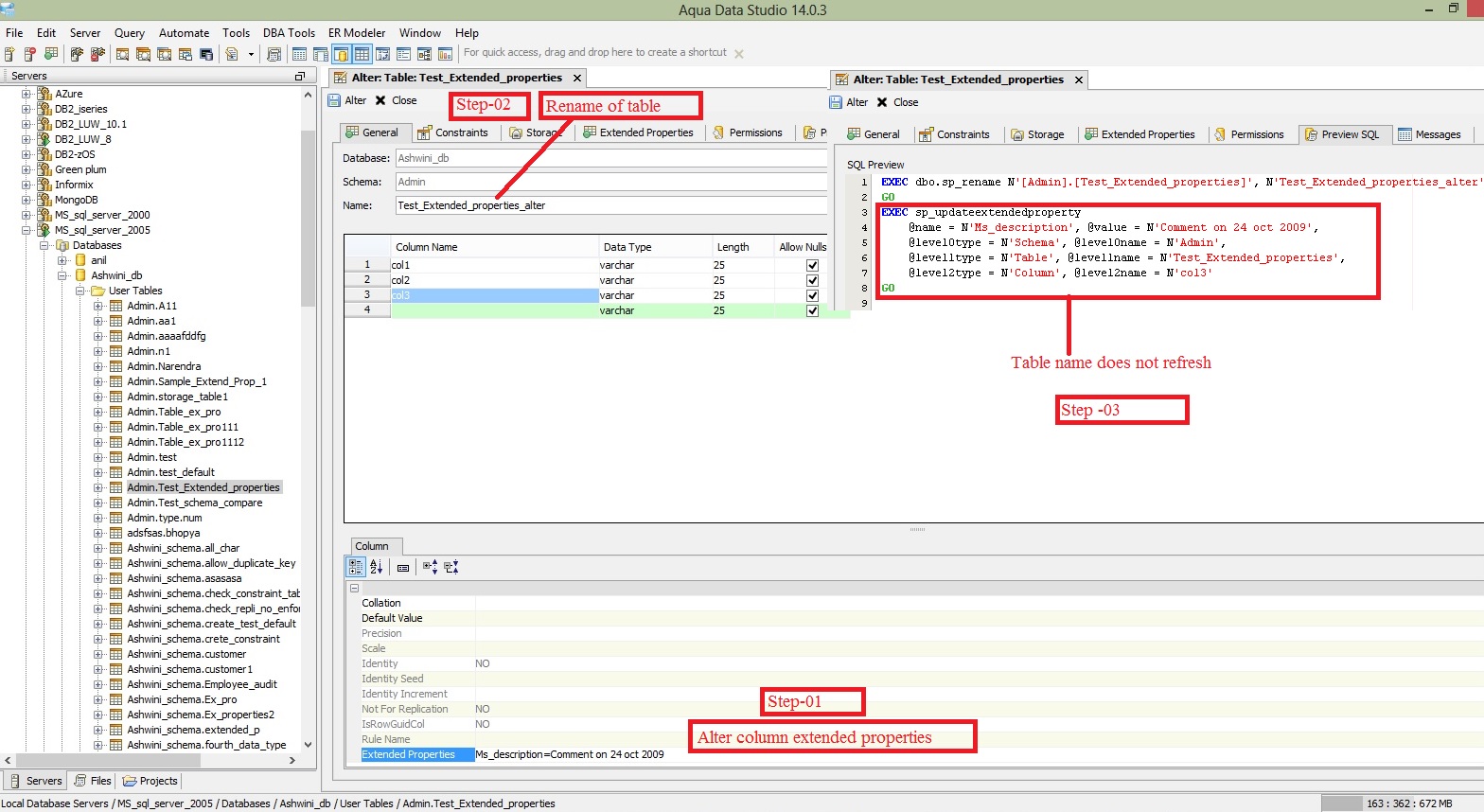
Task: Open the File menu
Action: coord(14,32)
